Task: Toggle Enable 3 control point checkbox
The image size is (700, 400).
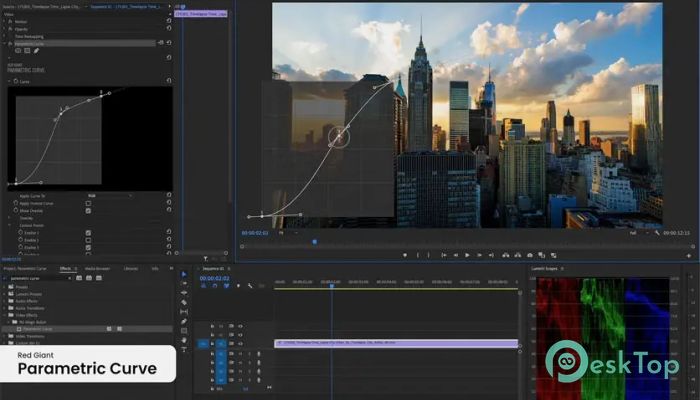Action: click(x=88, y=247)
